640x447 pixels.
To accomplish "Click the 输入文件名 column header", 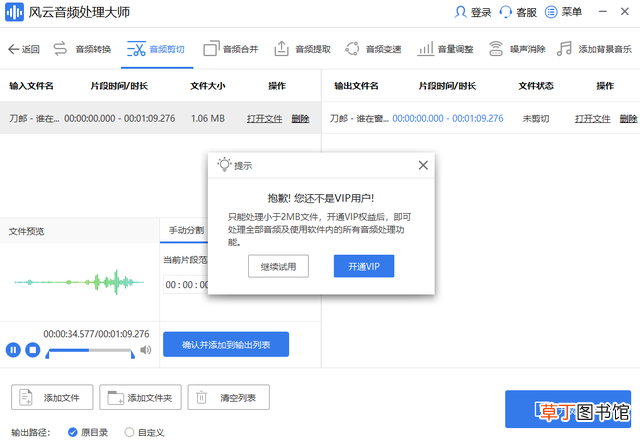I will tap(31, 86).
